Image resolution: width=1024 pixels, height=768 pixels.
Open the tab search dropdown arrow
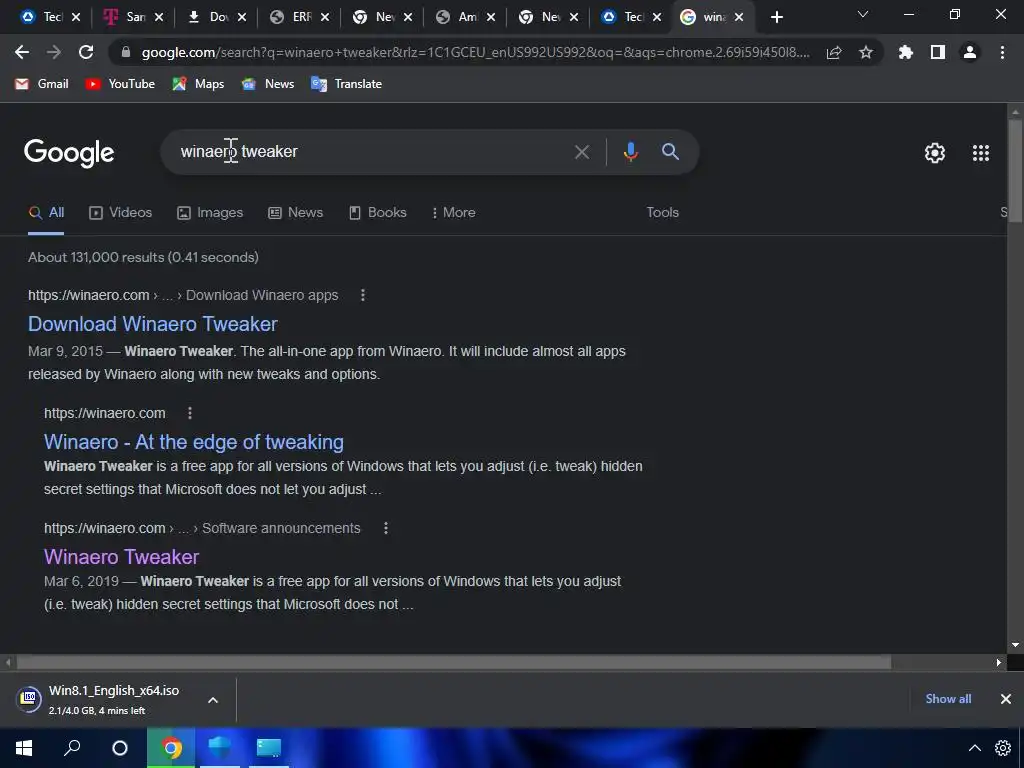pos(863,15)
